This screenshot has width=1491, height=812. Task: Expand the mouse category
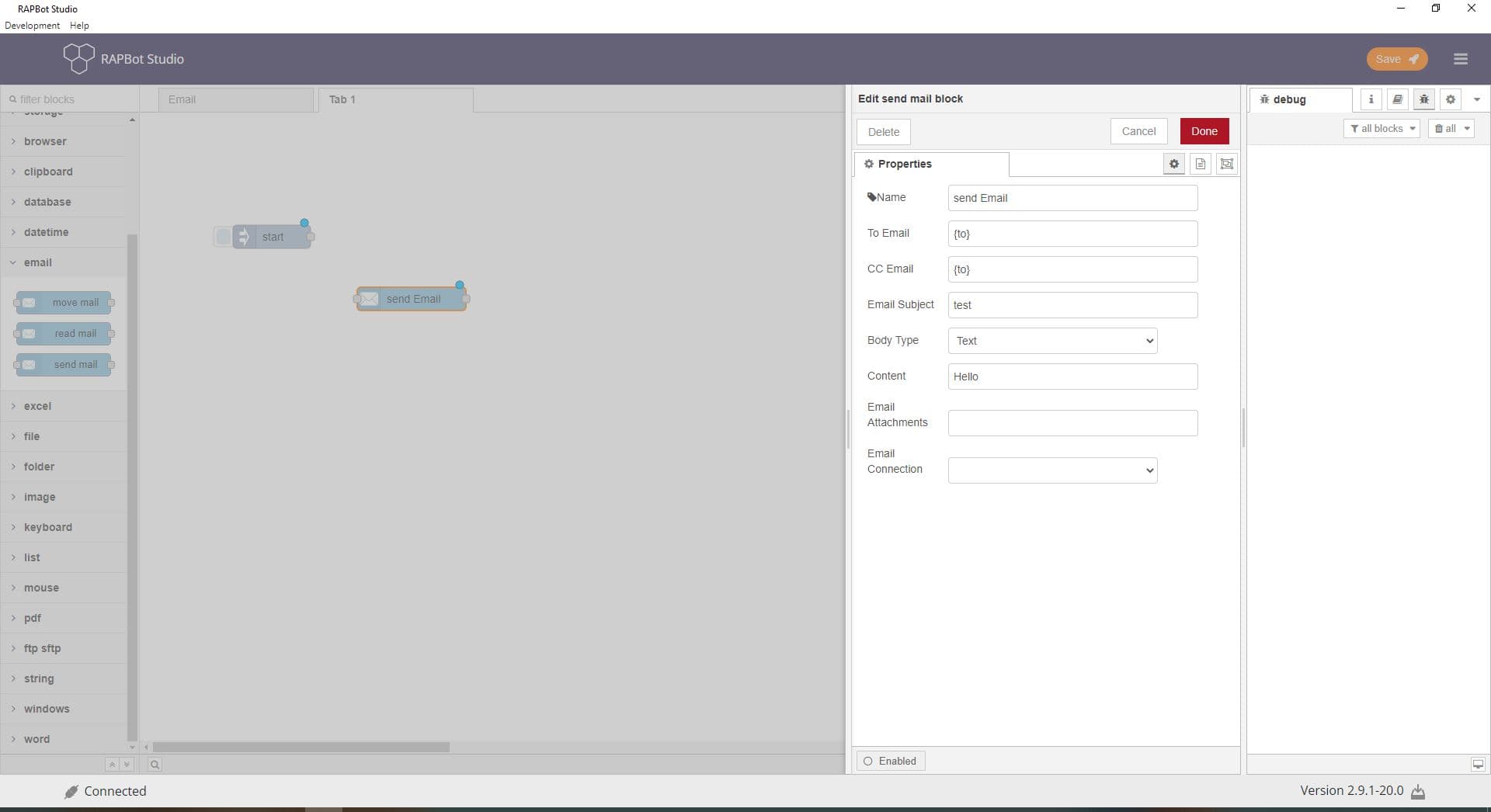coord(62,588)
